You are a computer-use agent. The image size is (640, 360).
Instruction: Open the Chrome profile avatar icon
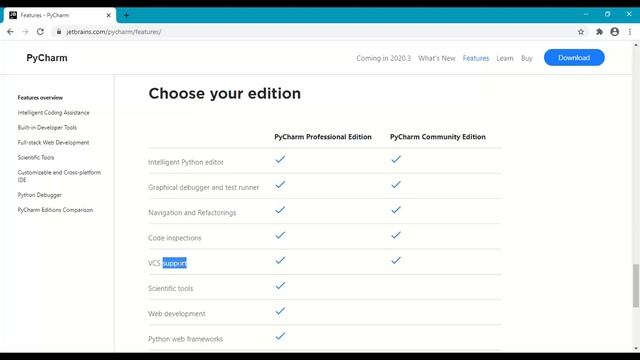615,31
